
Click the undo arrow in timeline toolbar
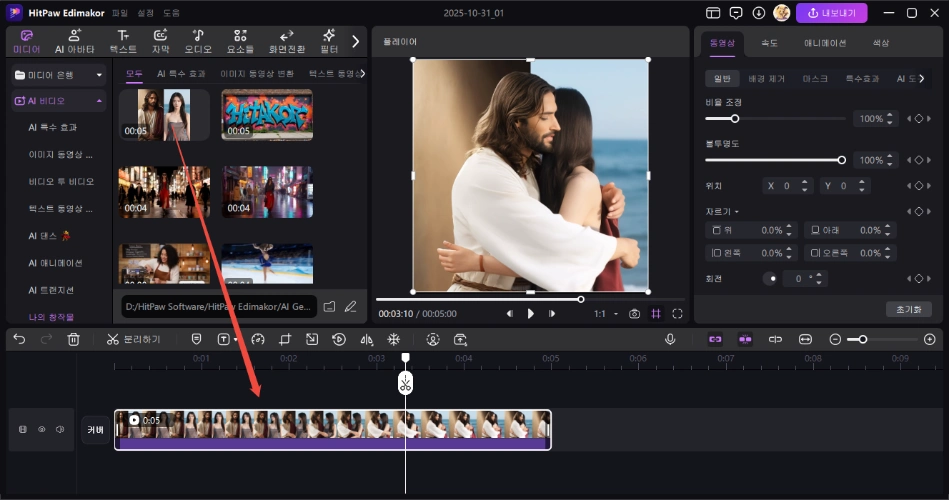point(19,340)
